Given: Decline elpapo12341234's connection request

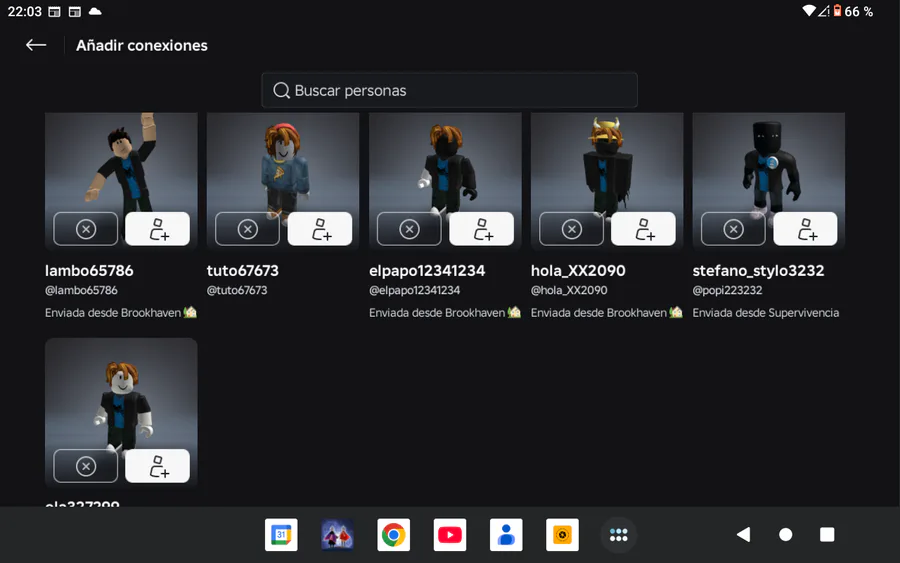Looking at the screenshot, I should pos(409,229).
